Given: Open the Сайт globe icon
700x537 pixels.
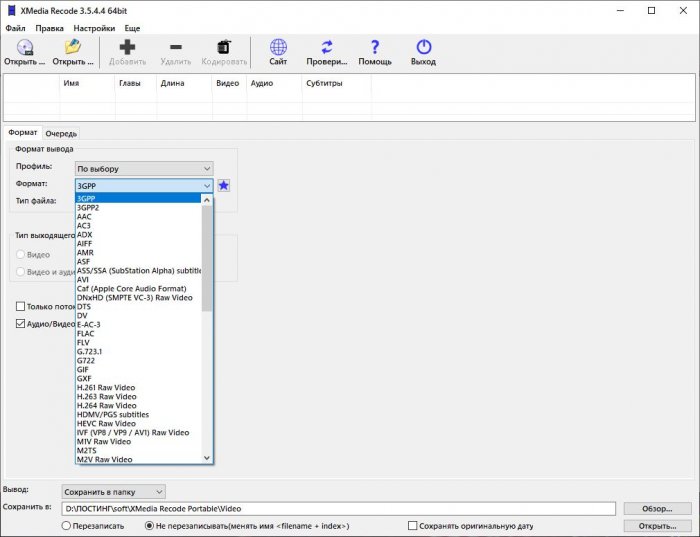Looking at the screenshot, I should click(278, 47).
